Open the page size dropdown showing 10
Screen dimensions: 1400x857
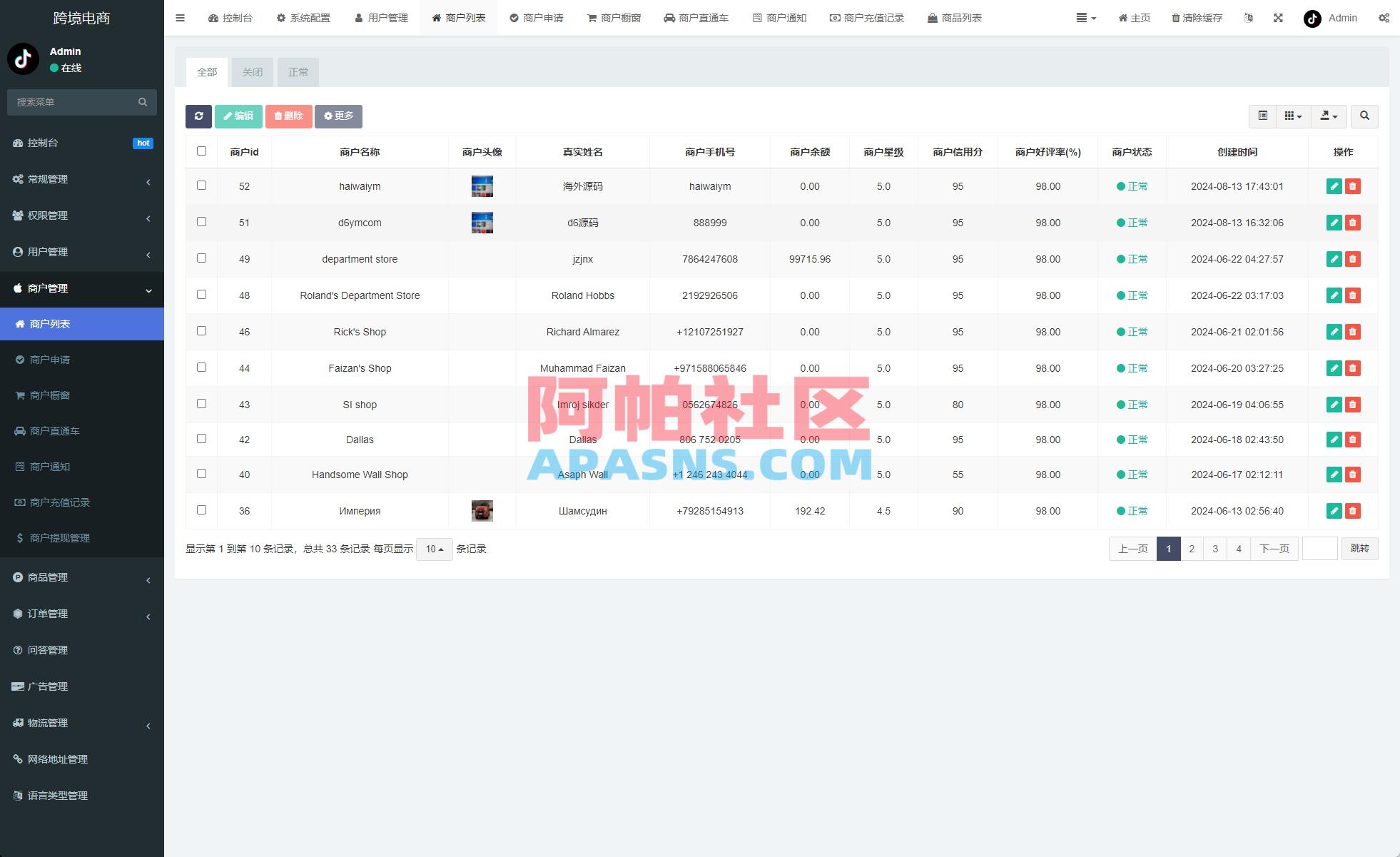point(433,549)
